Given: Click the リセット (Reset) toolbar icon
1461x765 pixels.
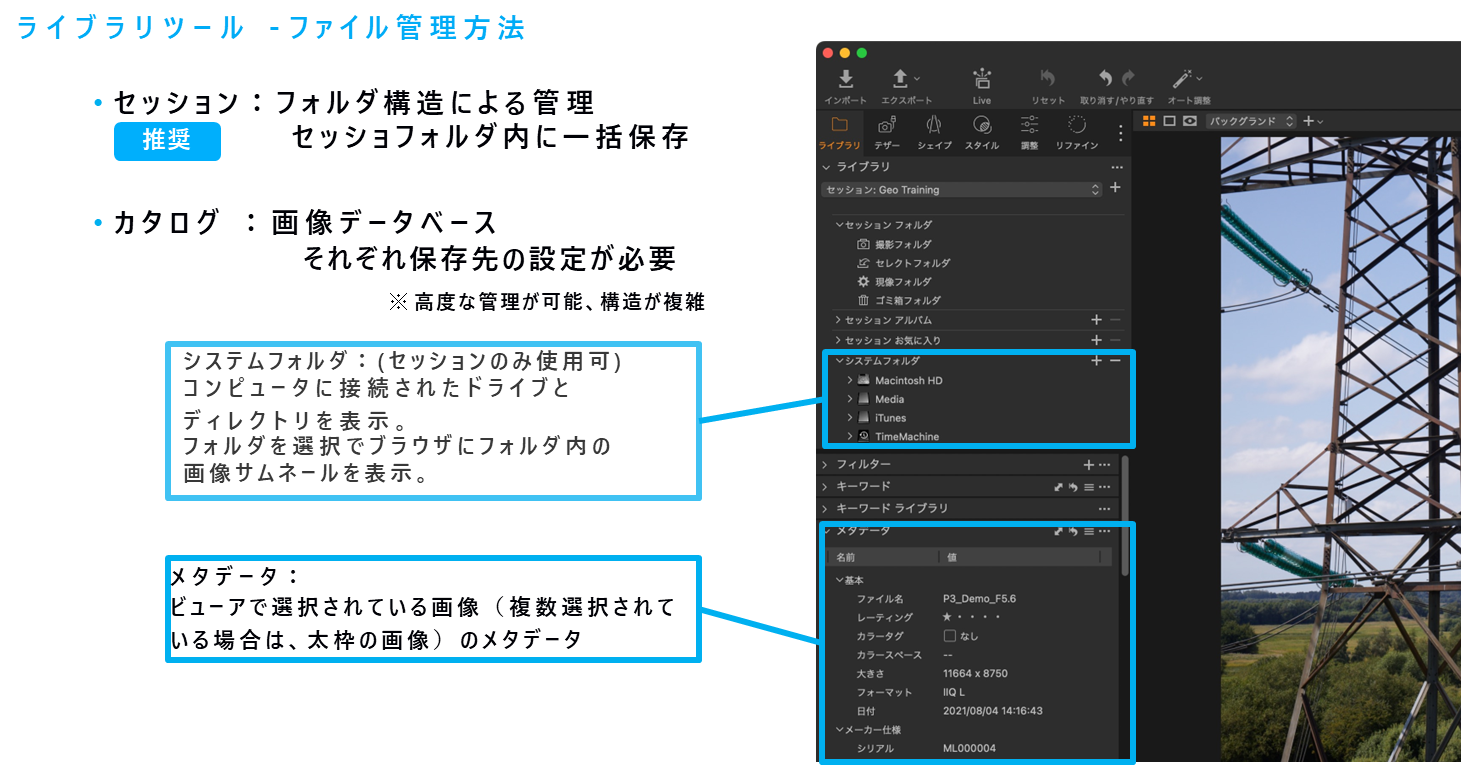Looking at the screenshot, I should click(1047, 78).
